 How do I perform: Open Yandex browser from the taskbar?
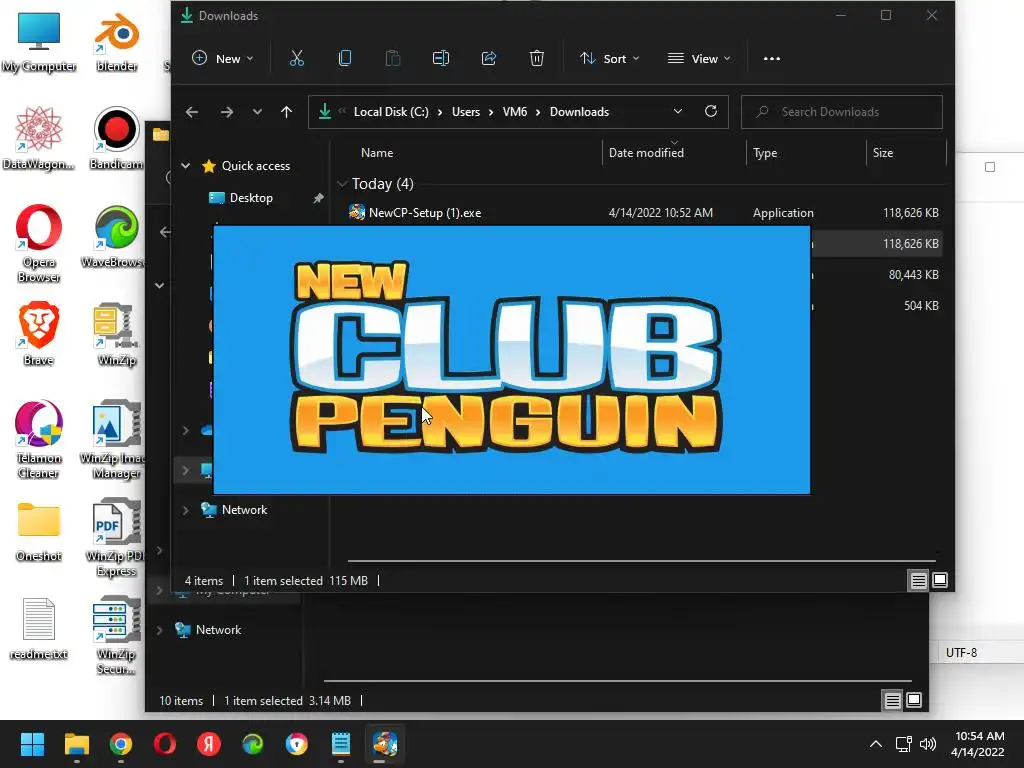tap(209, 744)
